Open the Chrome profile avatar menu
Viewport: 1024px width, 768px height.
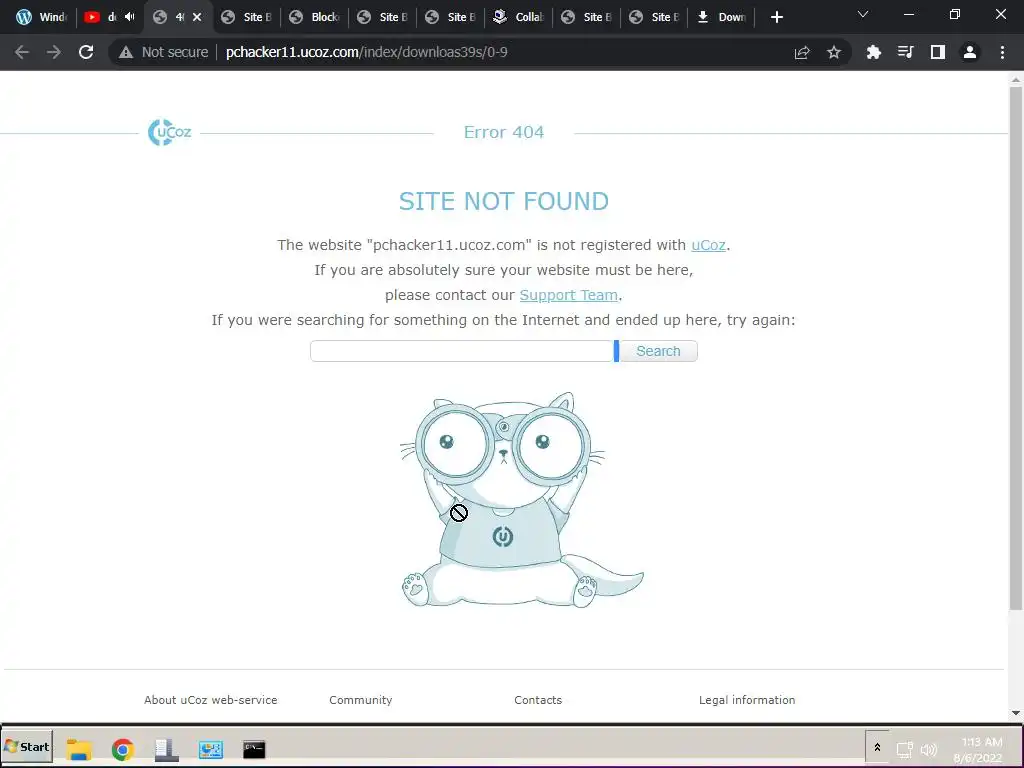click(970, 52)
